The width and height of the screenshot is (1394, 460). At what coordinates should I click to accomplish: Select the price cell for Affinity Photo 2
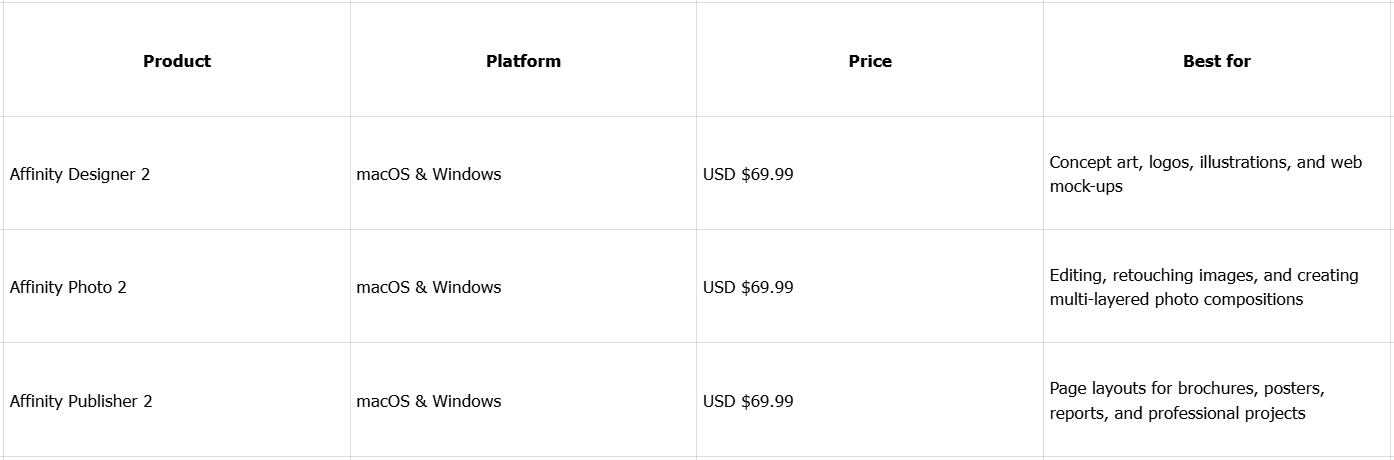coord(748,287)
